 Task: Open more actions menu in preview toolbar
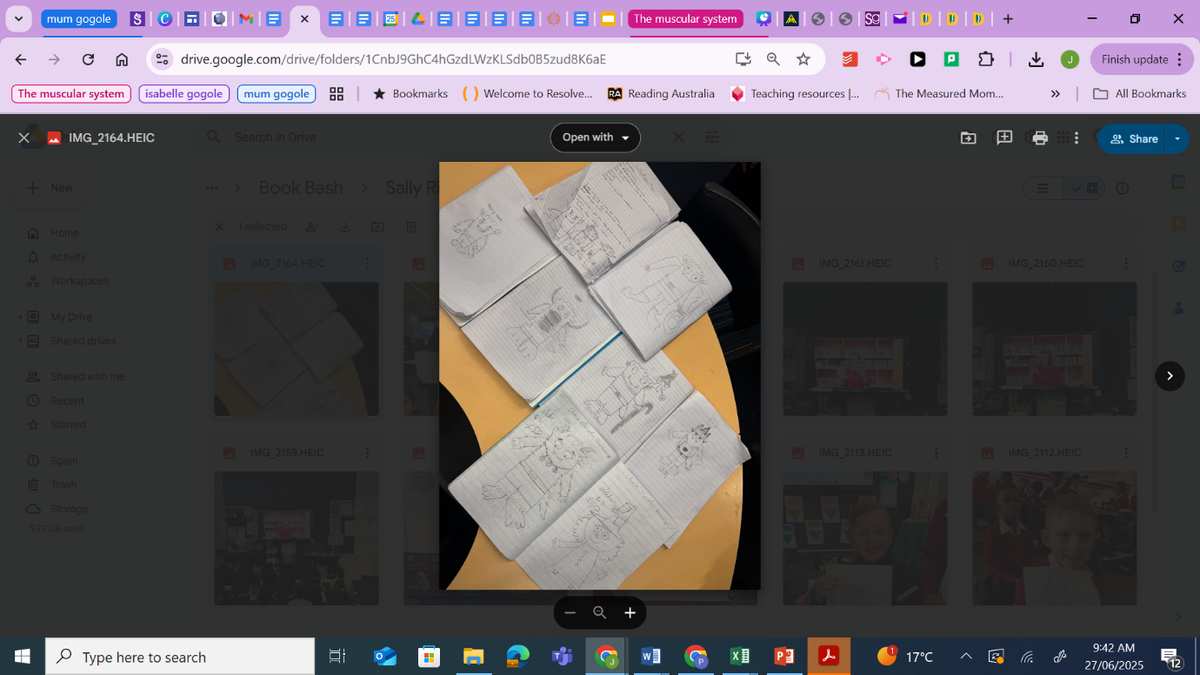1076,138
